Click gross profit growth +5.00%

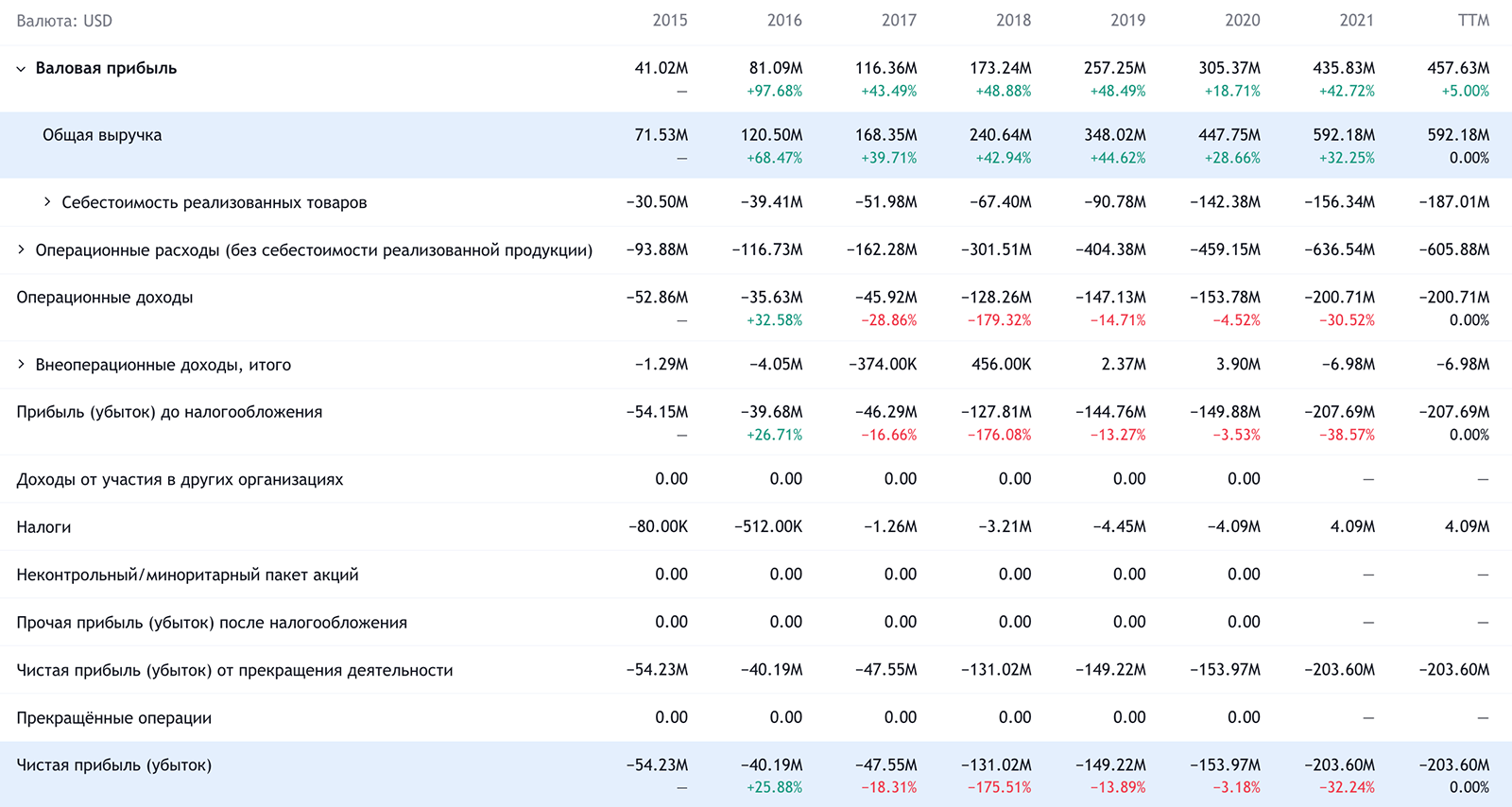(x=1465, y=92)
